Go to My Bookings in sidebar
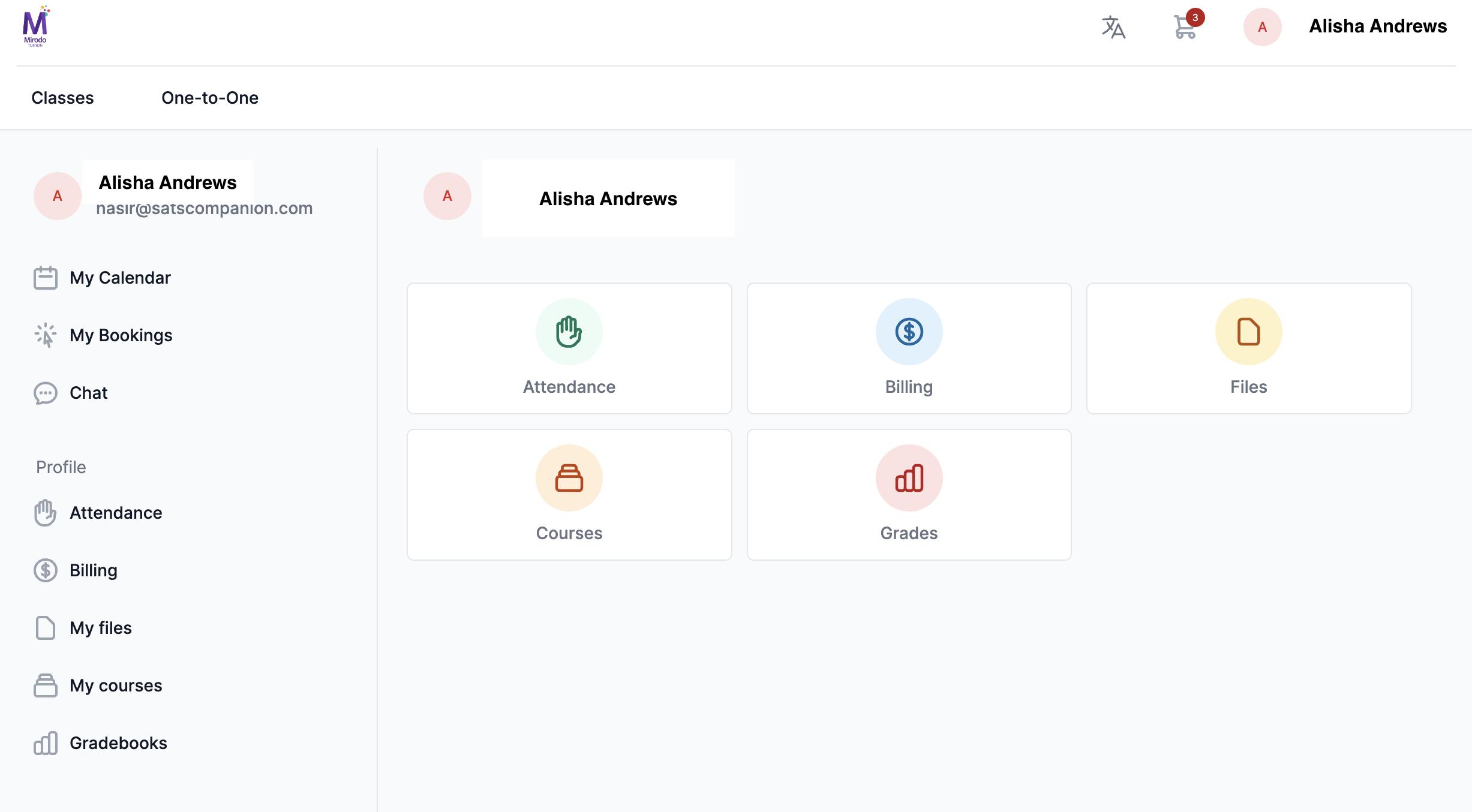The height and width of the screenshot is (812, 1472). point(121,335)
